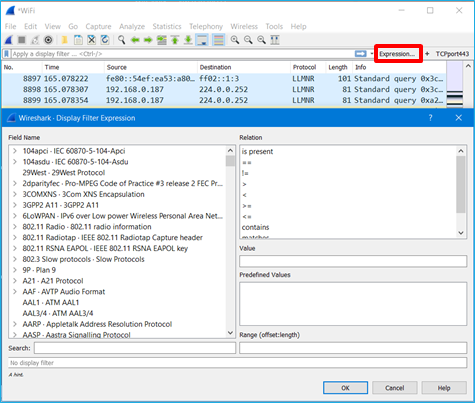Expand 6LoWPAN protocol node
Image resolution: width=475 pixels, height=403 pixels.
[15, 216]
